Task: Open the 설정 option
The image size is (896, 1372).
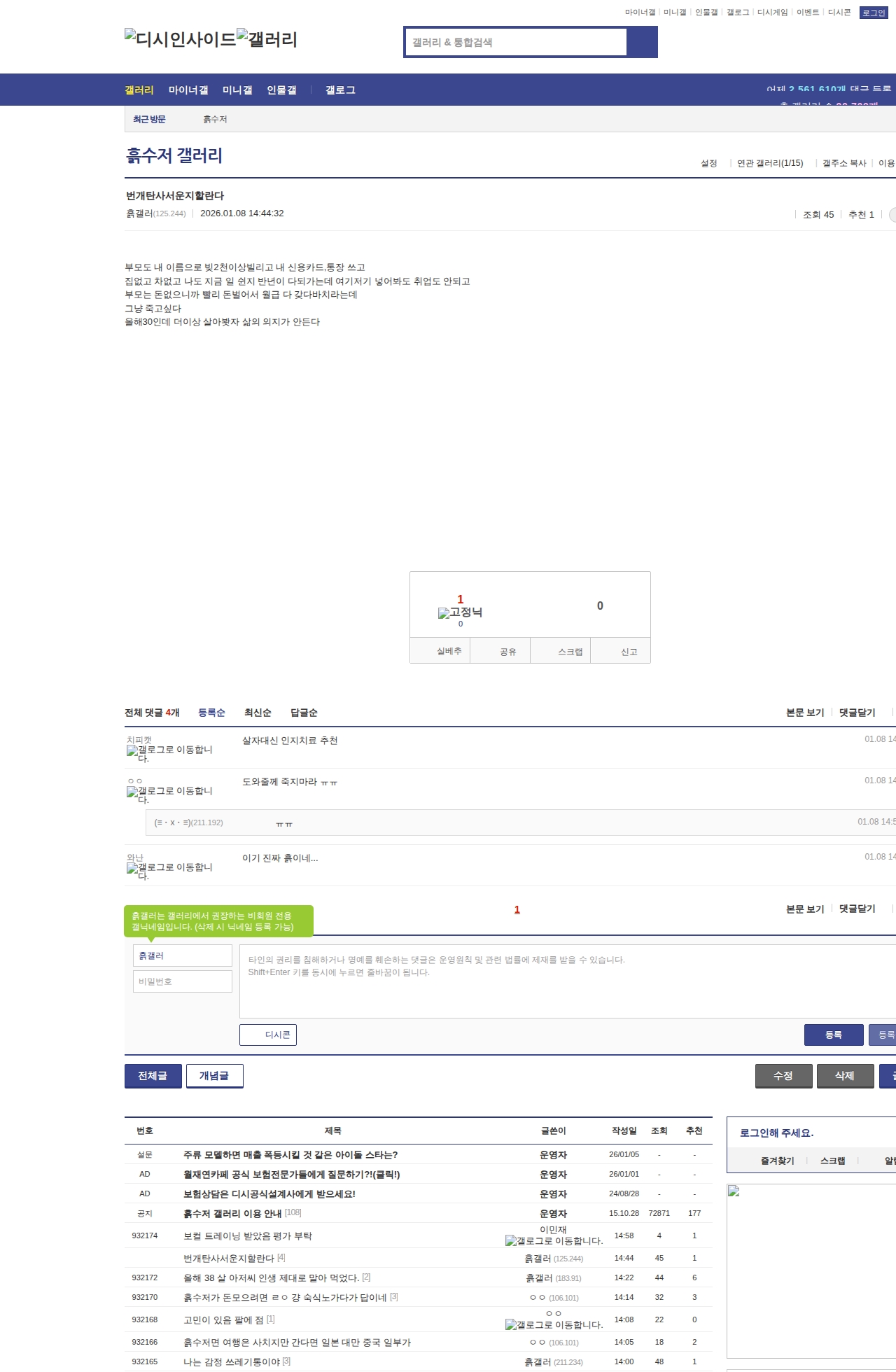Action: 709,163
